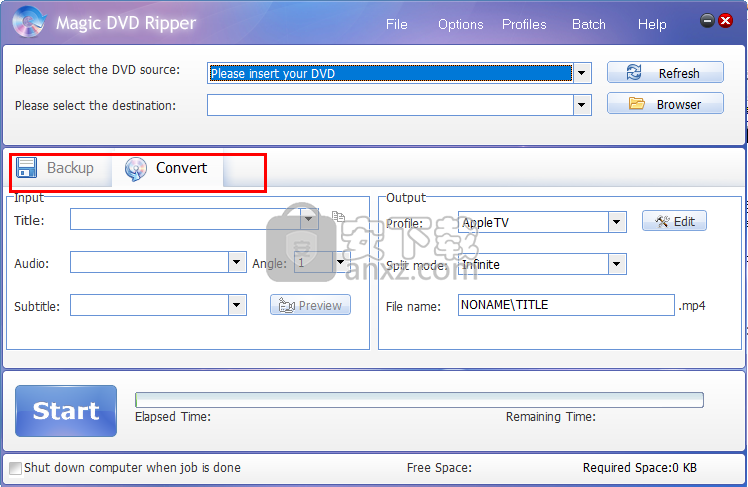Click the Convert disc icon
Image resolution: width=748 pixels, height=487 pixels.
pyautogui.click(x=135, y=169)
